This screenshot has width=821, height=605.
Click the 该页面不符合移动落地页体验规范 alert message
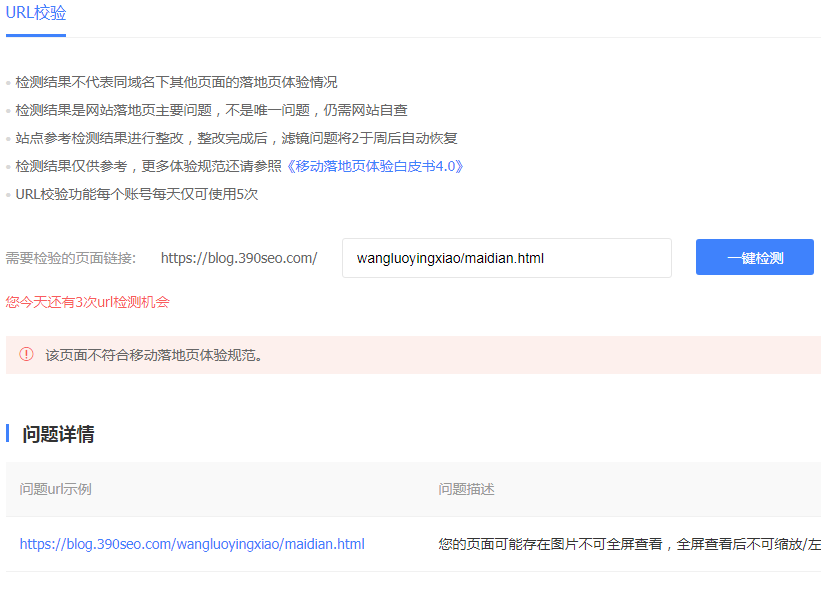[x=154, y=355]
